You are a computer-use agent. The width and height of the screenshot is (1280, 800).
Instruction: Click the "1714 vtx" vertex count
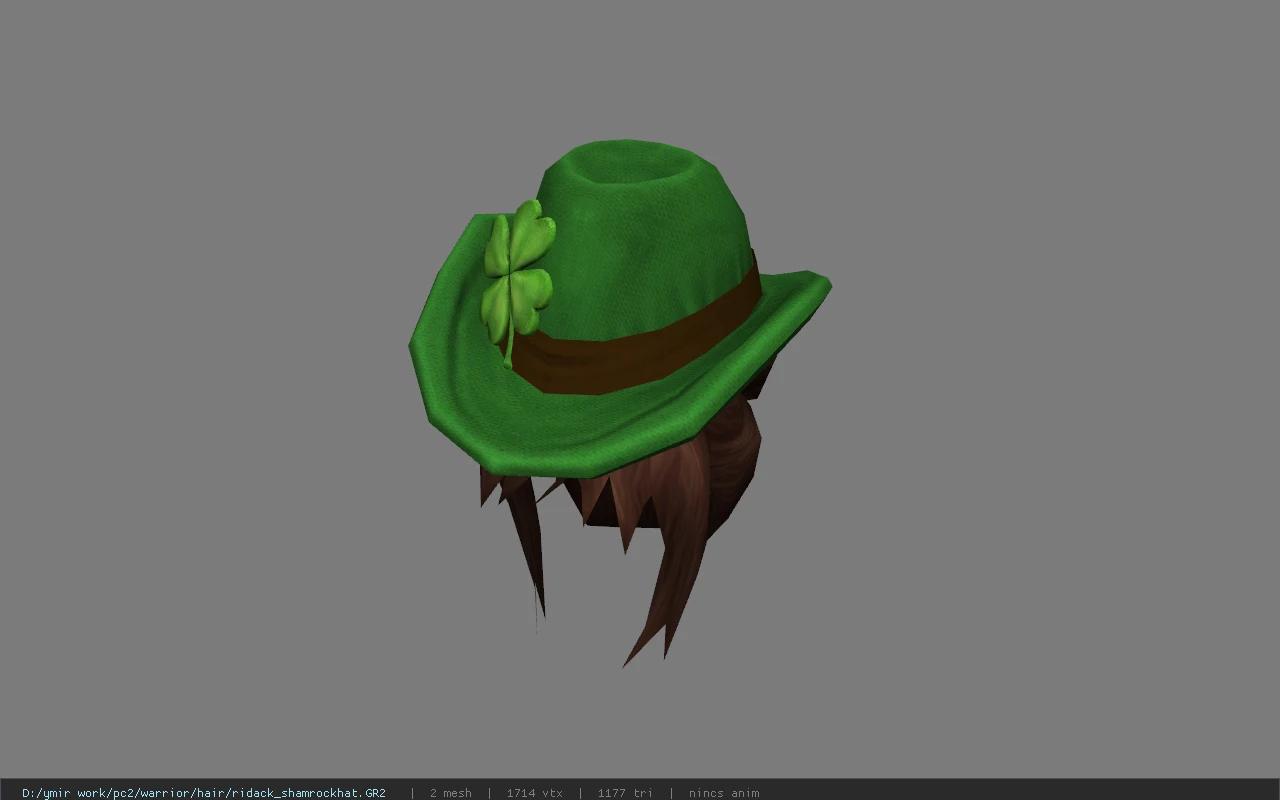(534, 793)
